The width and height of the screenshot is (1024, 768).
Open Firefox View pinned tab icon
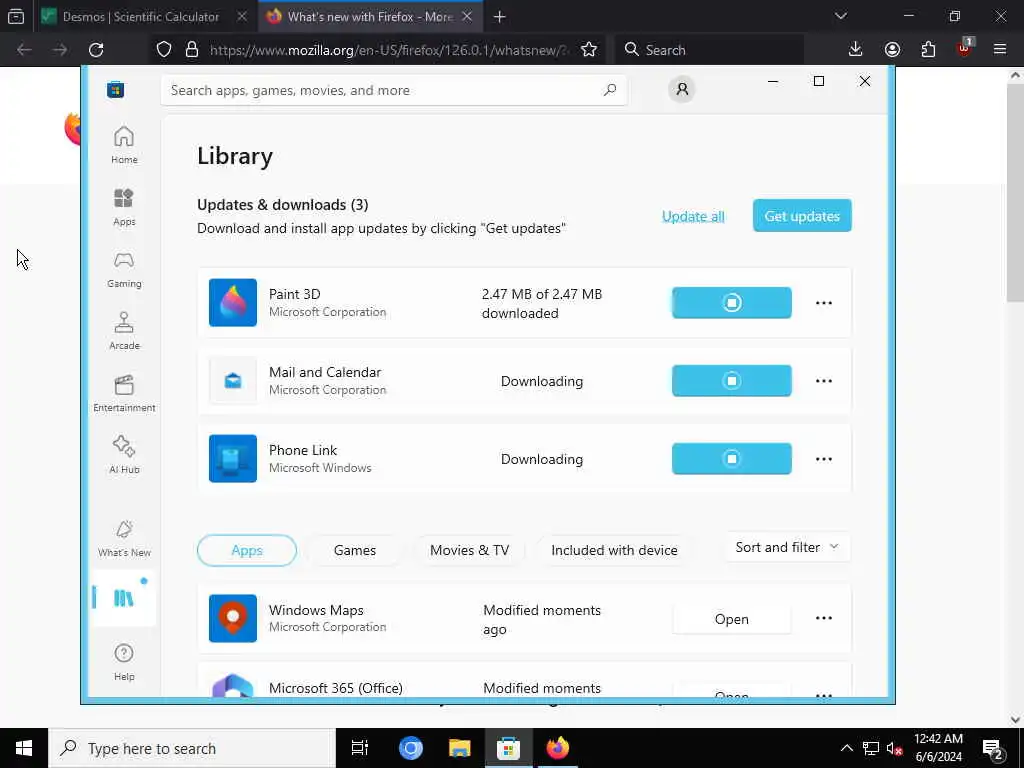coord(16,17)
